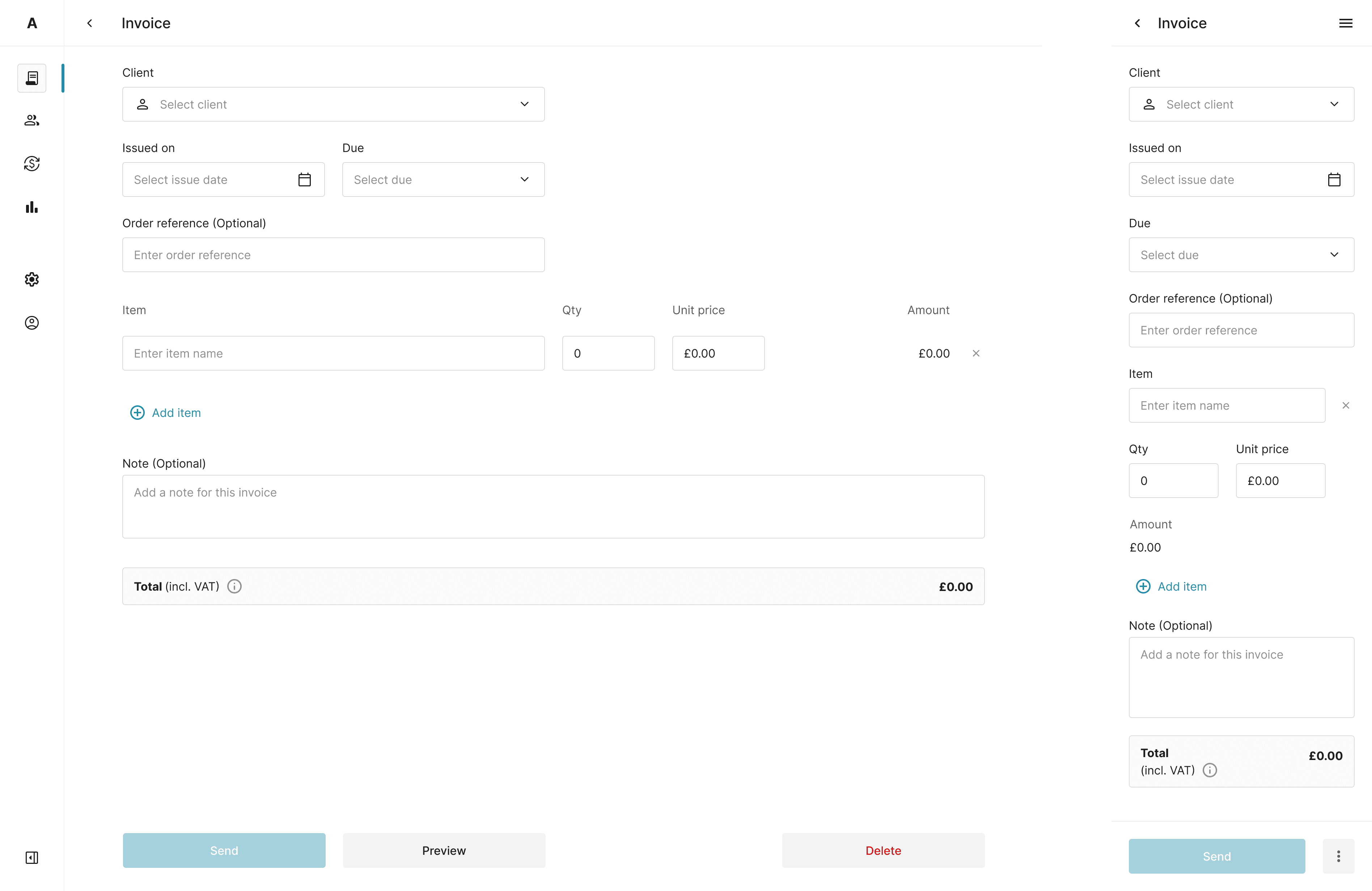Open the Invoices section in sidebar
The height and width of the screenshot is (891, 1372).
pos(32,78)
